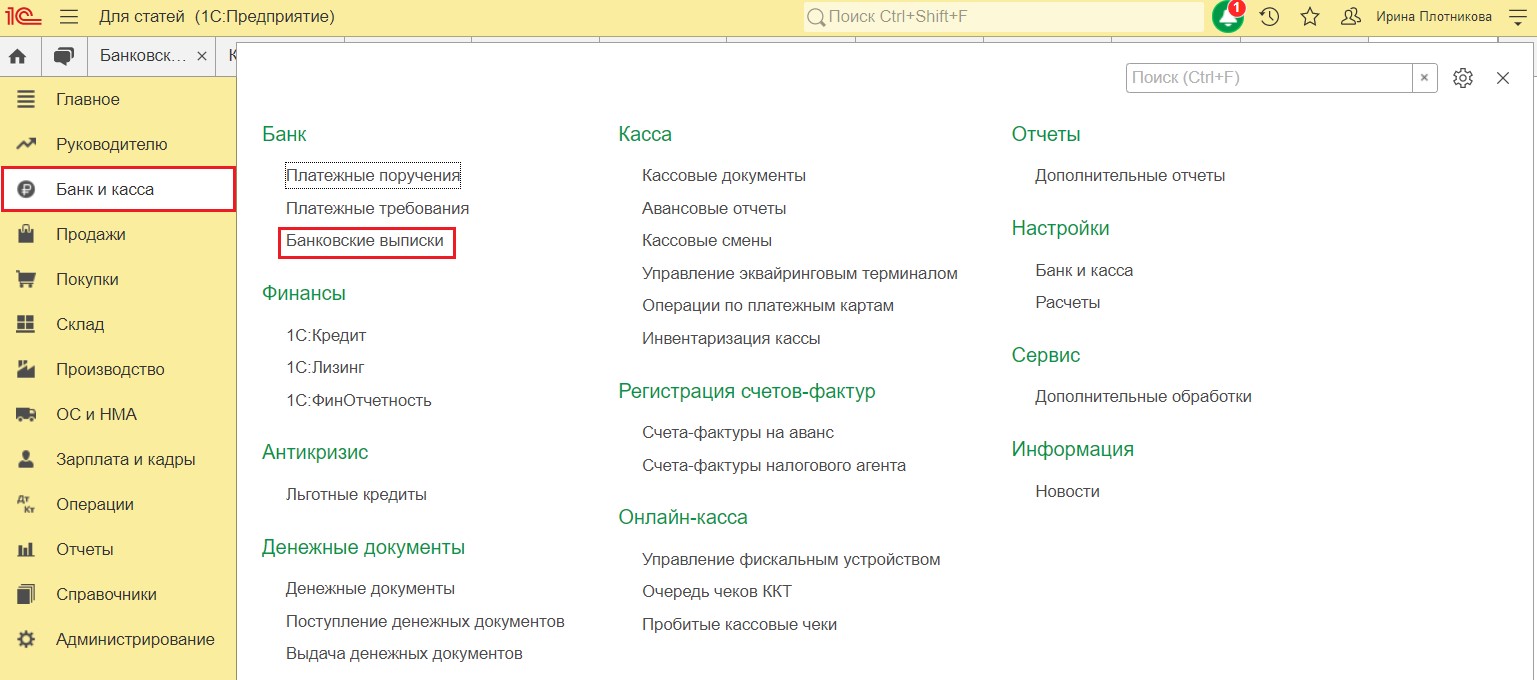
Task: Clear the menu search with x button
Action: [1425, 78]
